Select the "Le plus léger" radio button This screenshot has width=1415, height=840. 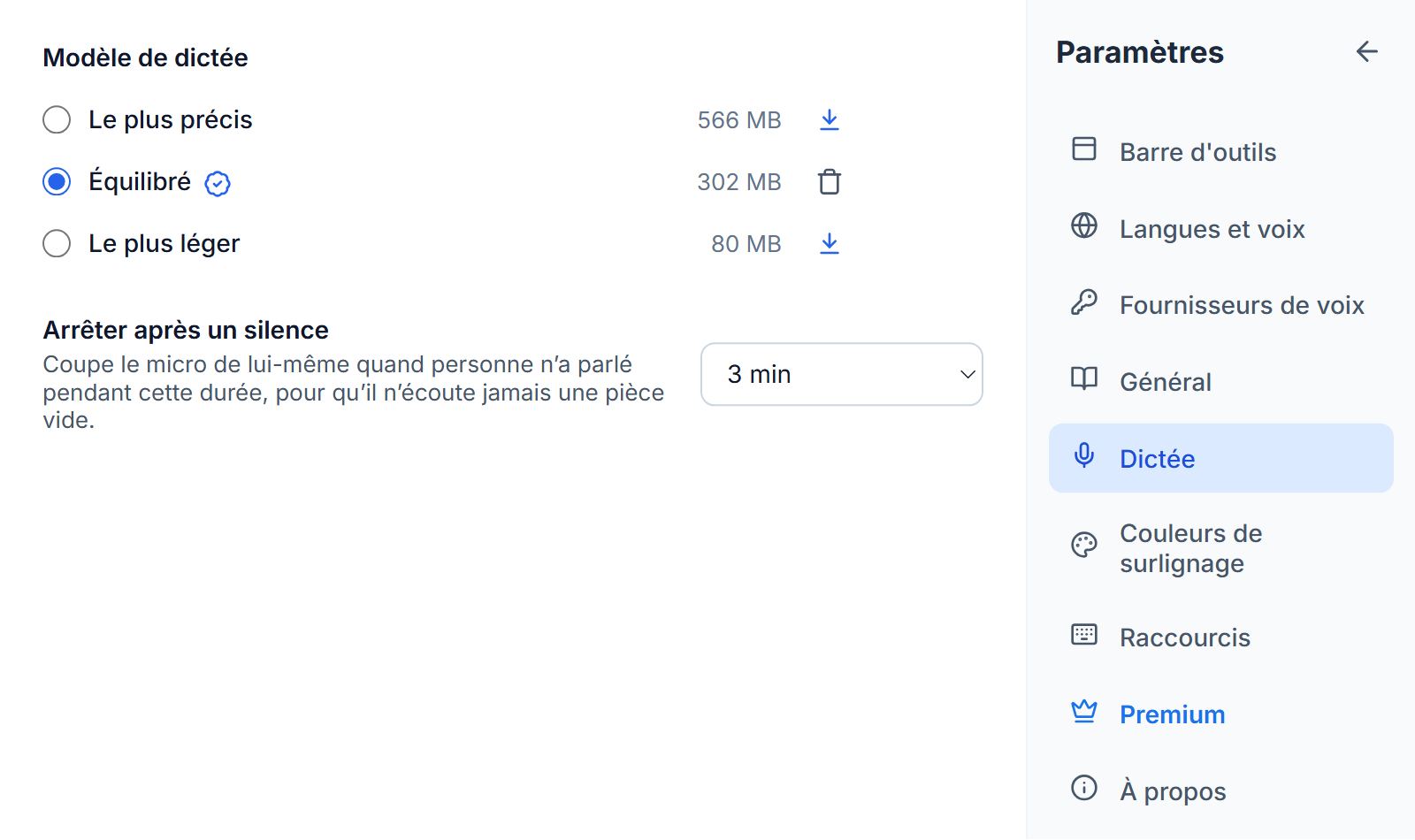point(57,243)
